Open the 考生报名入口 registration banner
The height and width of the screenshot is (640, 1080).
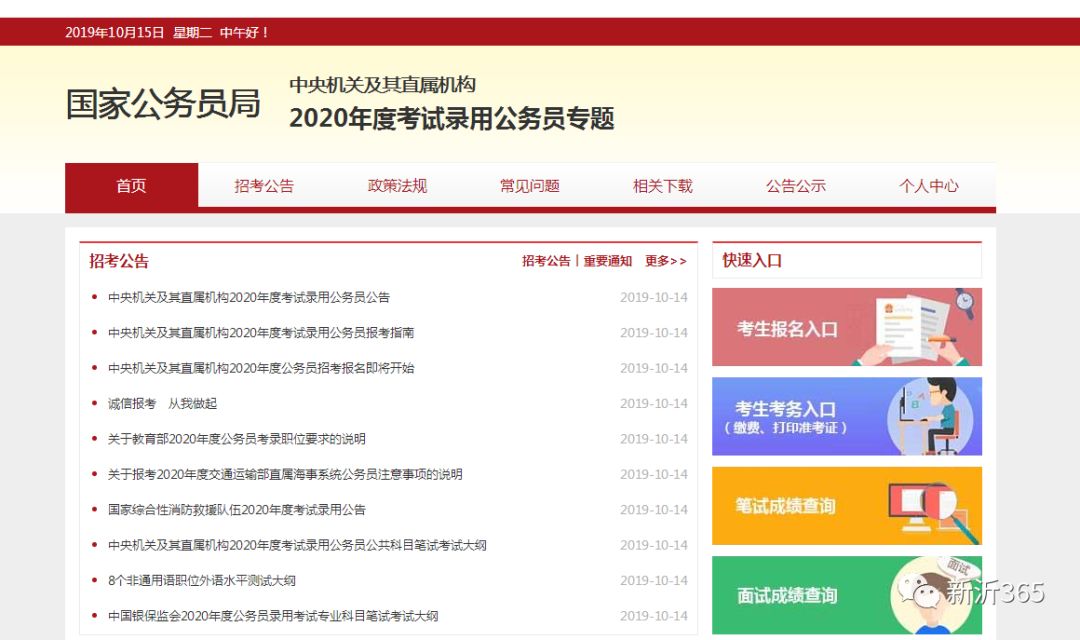tap(846, 327)
